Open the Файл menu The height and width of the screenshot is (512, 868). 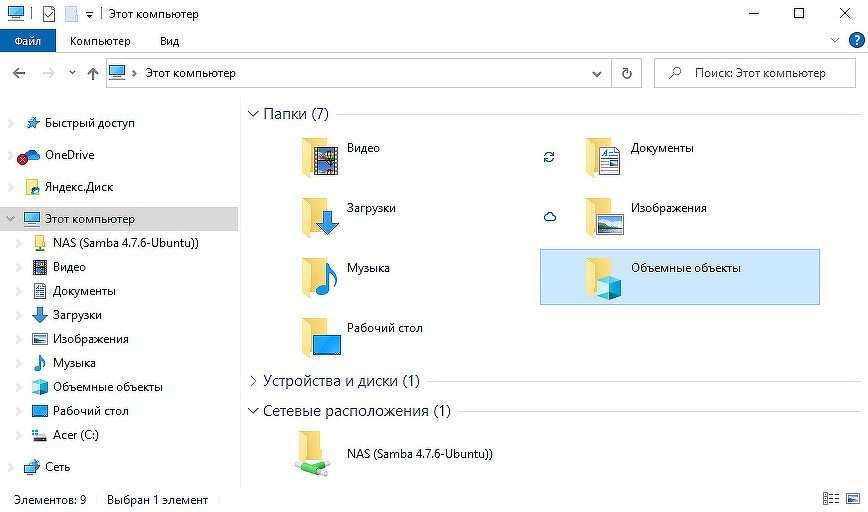pos(28,41)
